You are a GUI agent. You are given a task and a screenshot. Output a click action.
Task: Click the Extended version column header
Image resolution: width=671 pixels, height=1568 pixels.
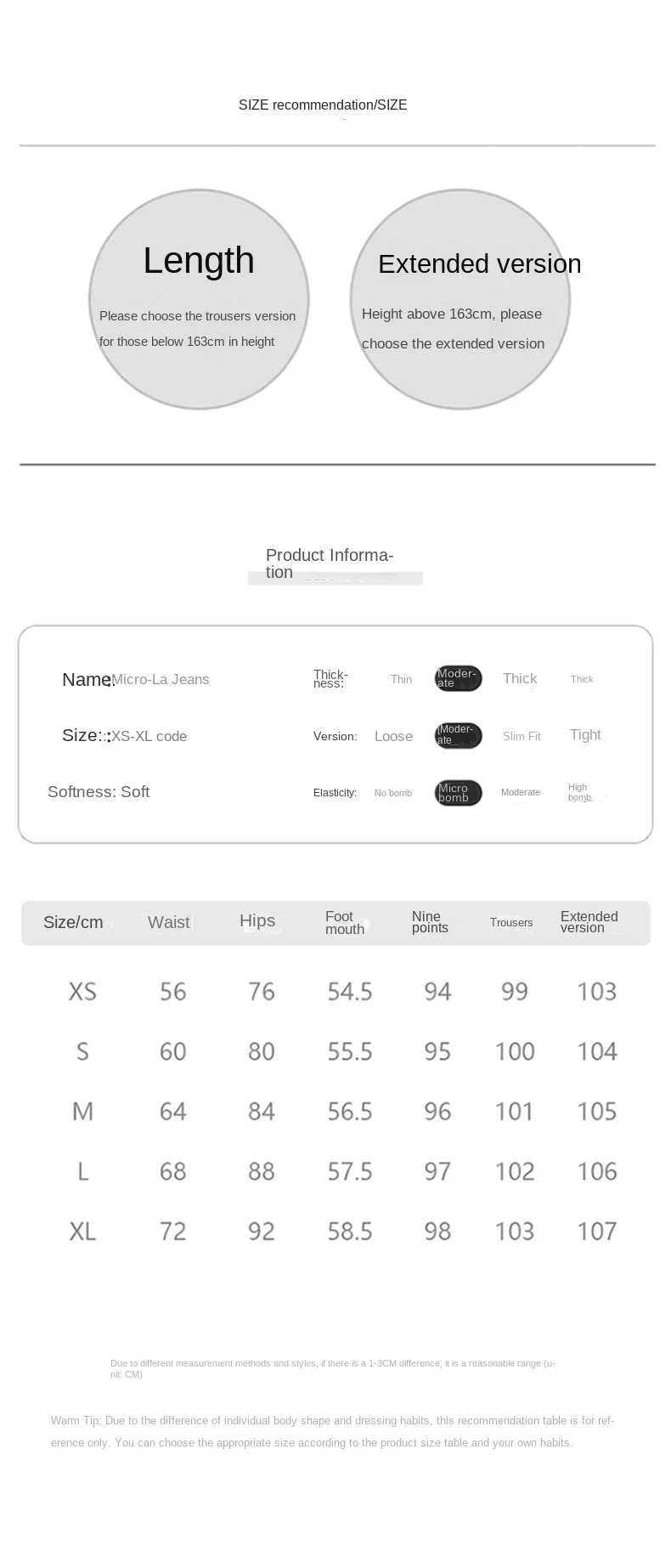point(589,922)
